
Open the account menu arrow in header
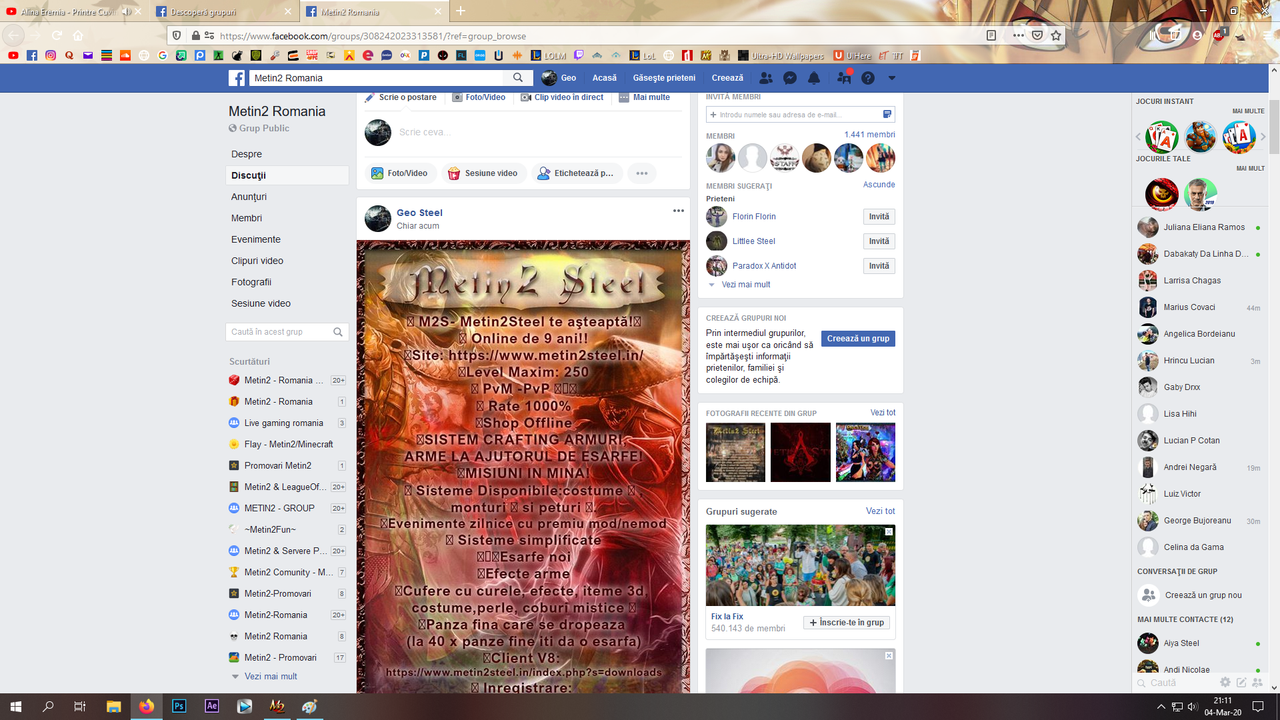(892, 78)
